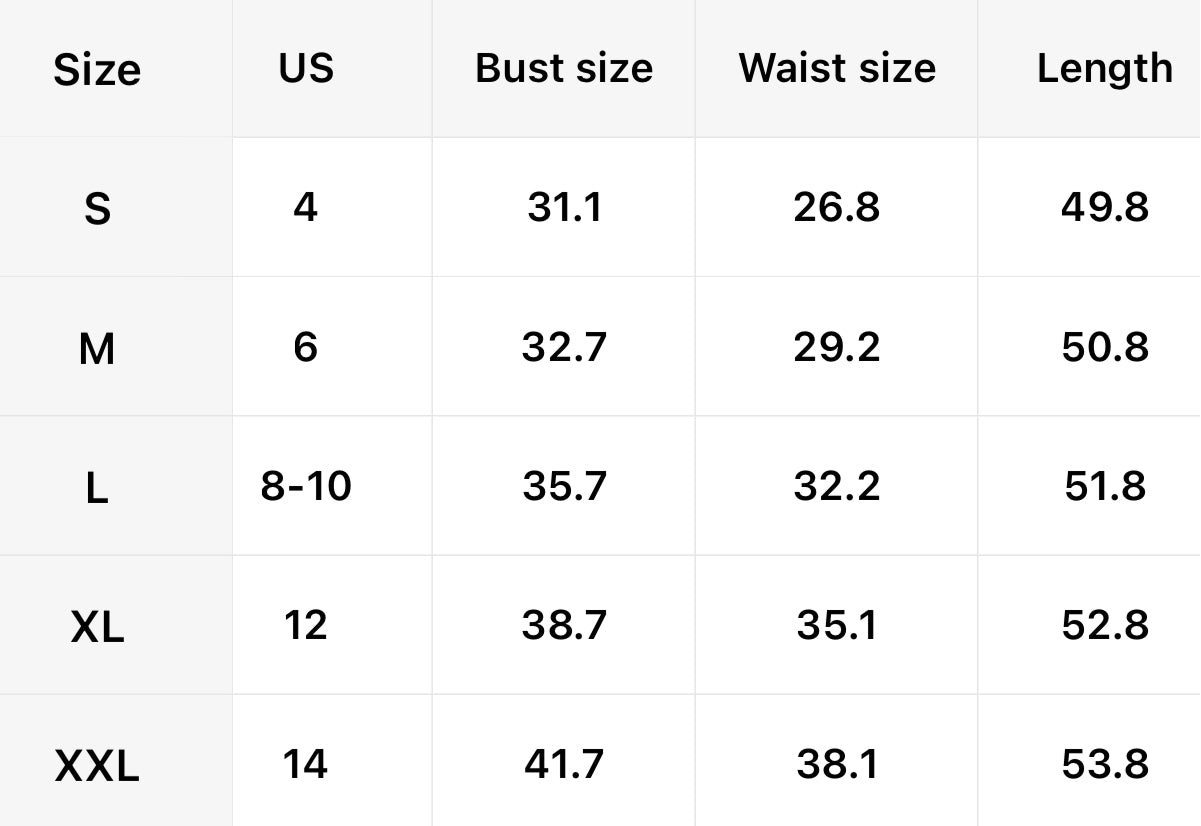Choose the XXL size row label

97,767
